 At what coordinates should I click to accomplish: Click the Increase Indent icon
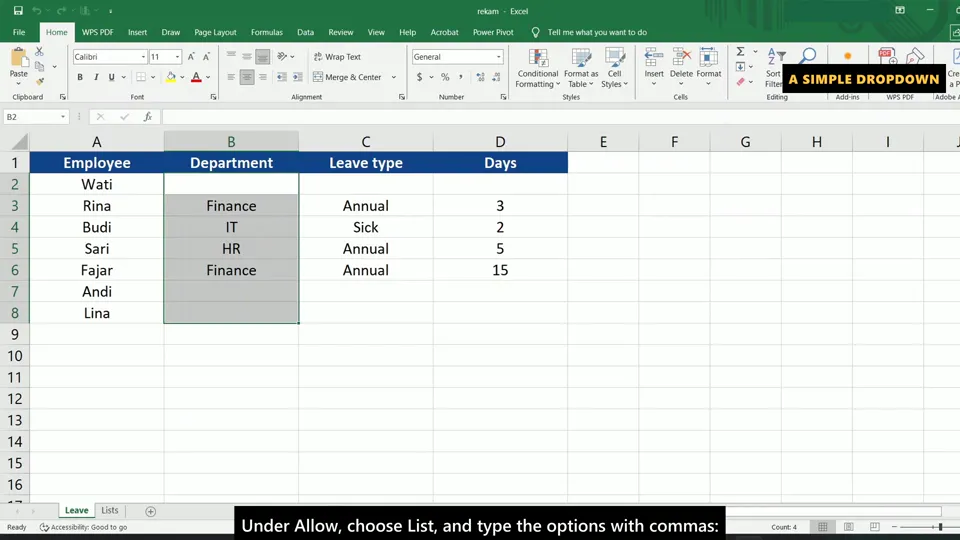click(x=298, y=77)
